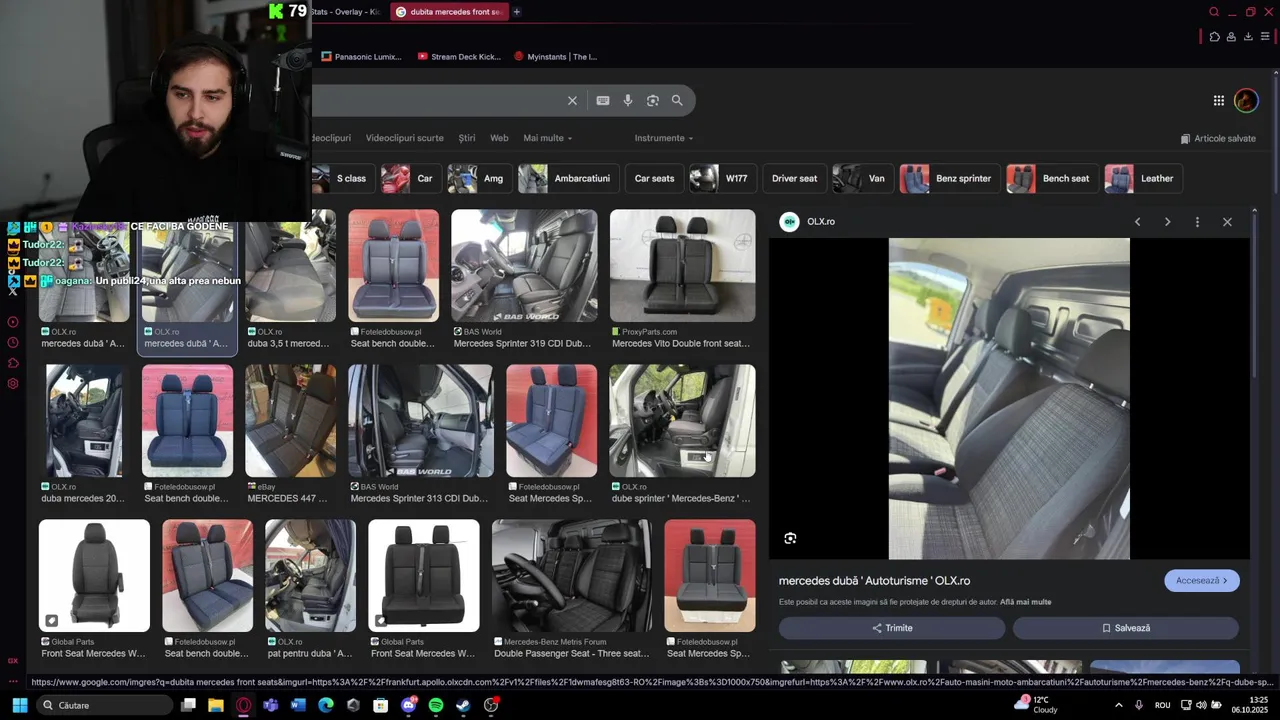Image resolution: width=1280 pixels, height=720 pixels.
Task: Search inside the preview image with Lens
Action: coord(790,538)
